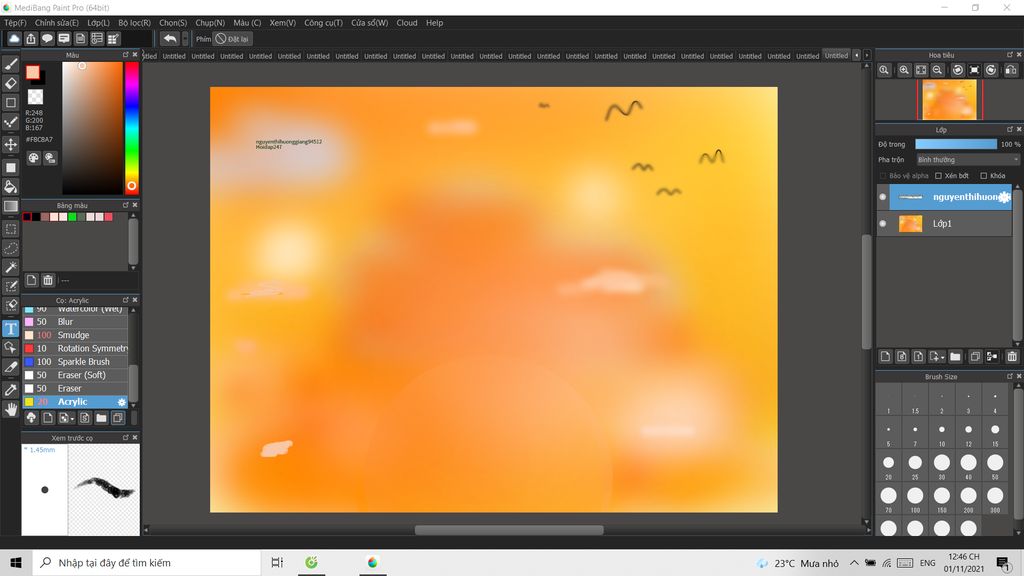Image resolution: width=1024 pixels, height=576 pixels.
Task: Select the Eyedropper tool
Action: (10, 390)
